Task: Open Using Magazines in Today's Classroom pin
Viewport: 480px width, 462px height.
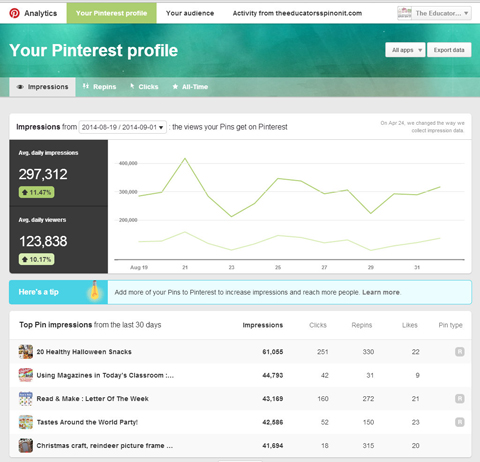Action: point(105,375)
